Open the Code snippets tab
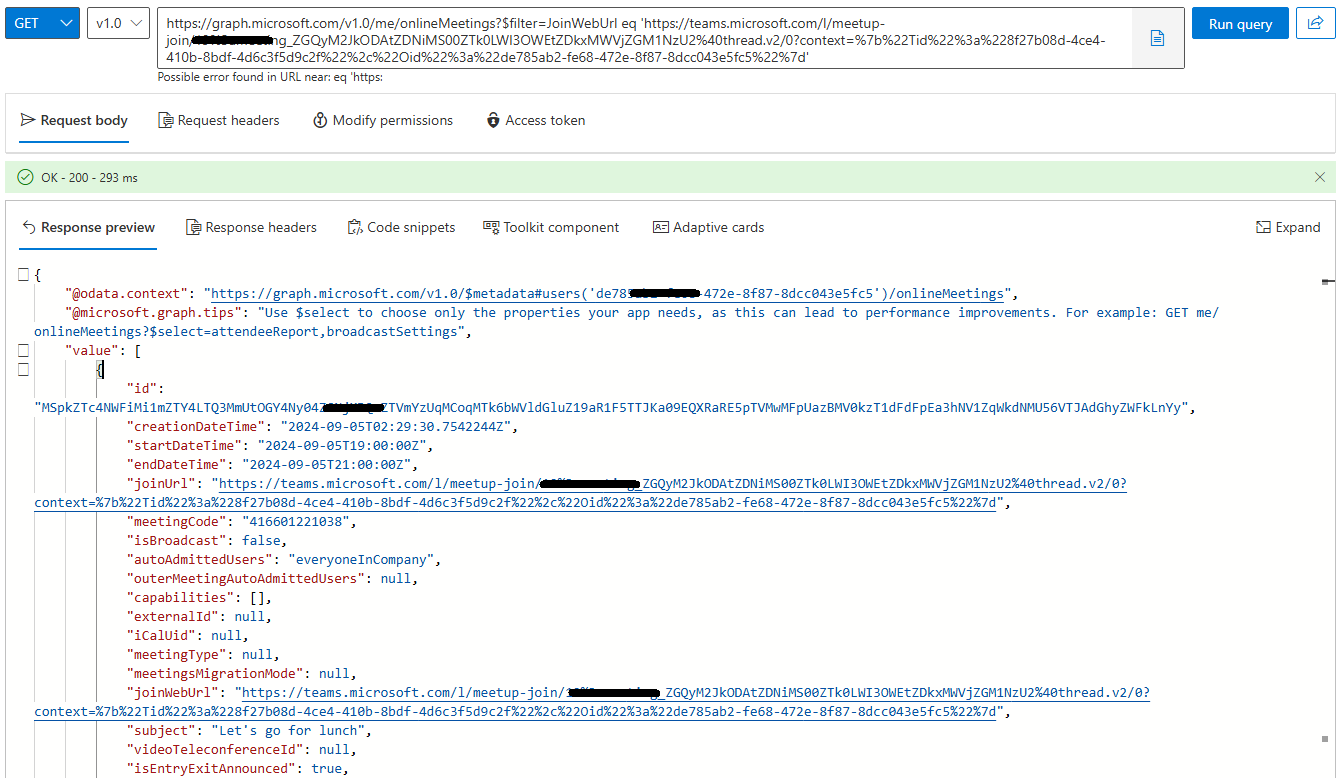 (x=401, y=227)
